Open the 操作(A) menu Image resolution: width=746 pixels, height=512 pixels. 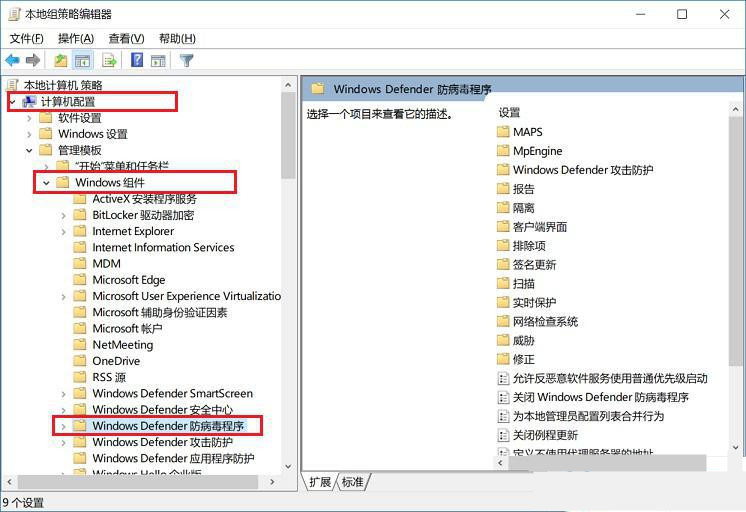point(76,39)
